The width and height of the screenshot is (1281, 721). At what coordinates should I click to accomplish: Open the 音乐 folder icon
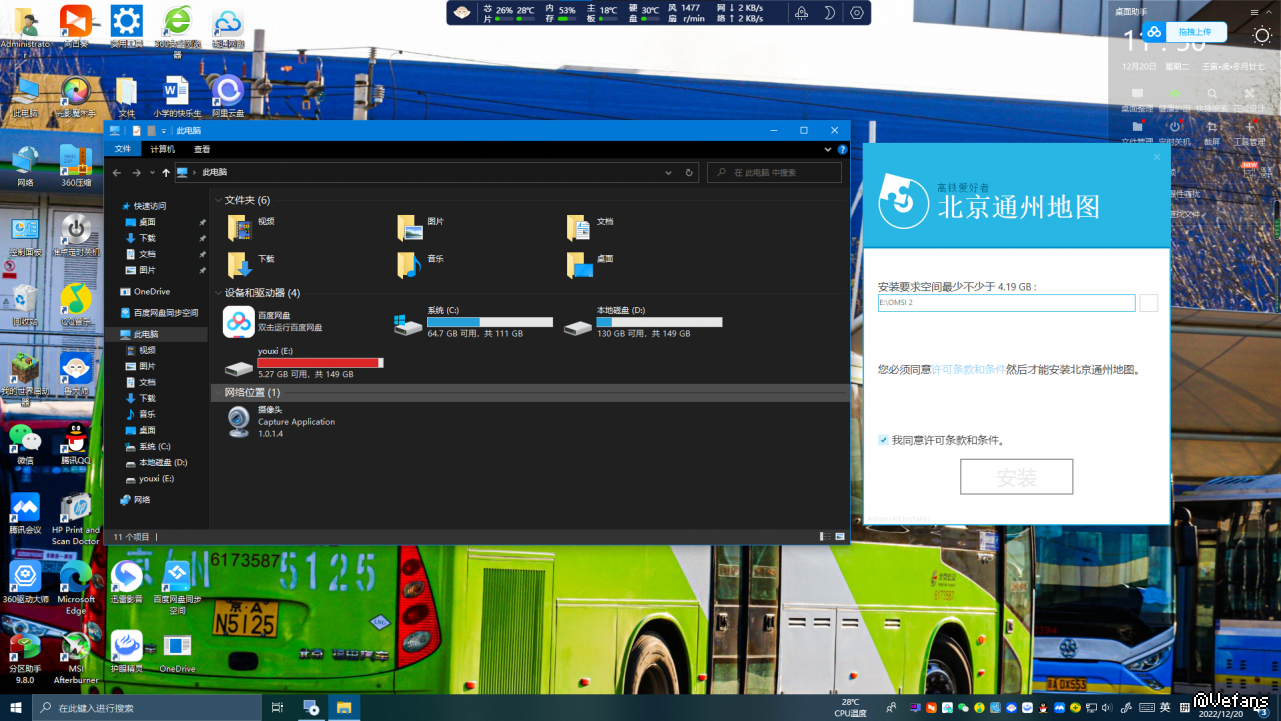(408, 264)
